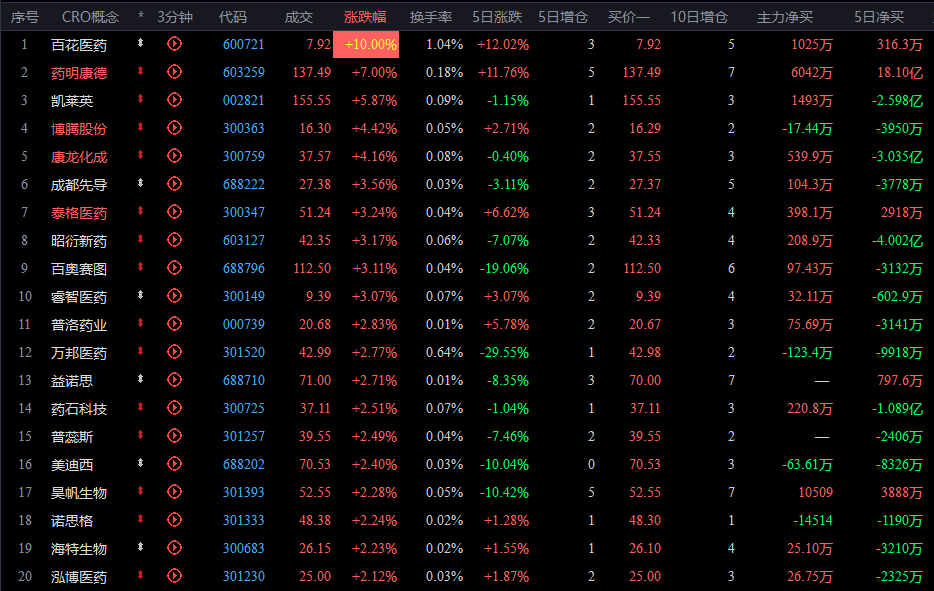
Task: Select stock name 凯莱英
Action: (71, 101)
